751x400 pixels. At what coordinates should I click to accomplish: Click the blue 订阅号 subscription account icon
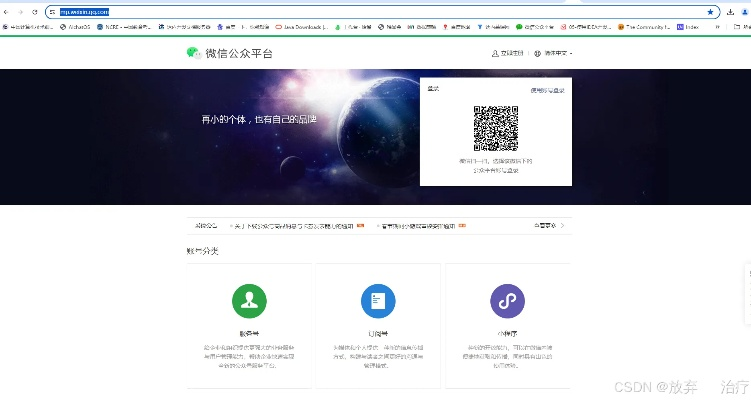378,301
